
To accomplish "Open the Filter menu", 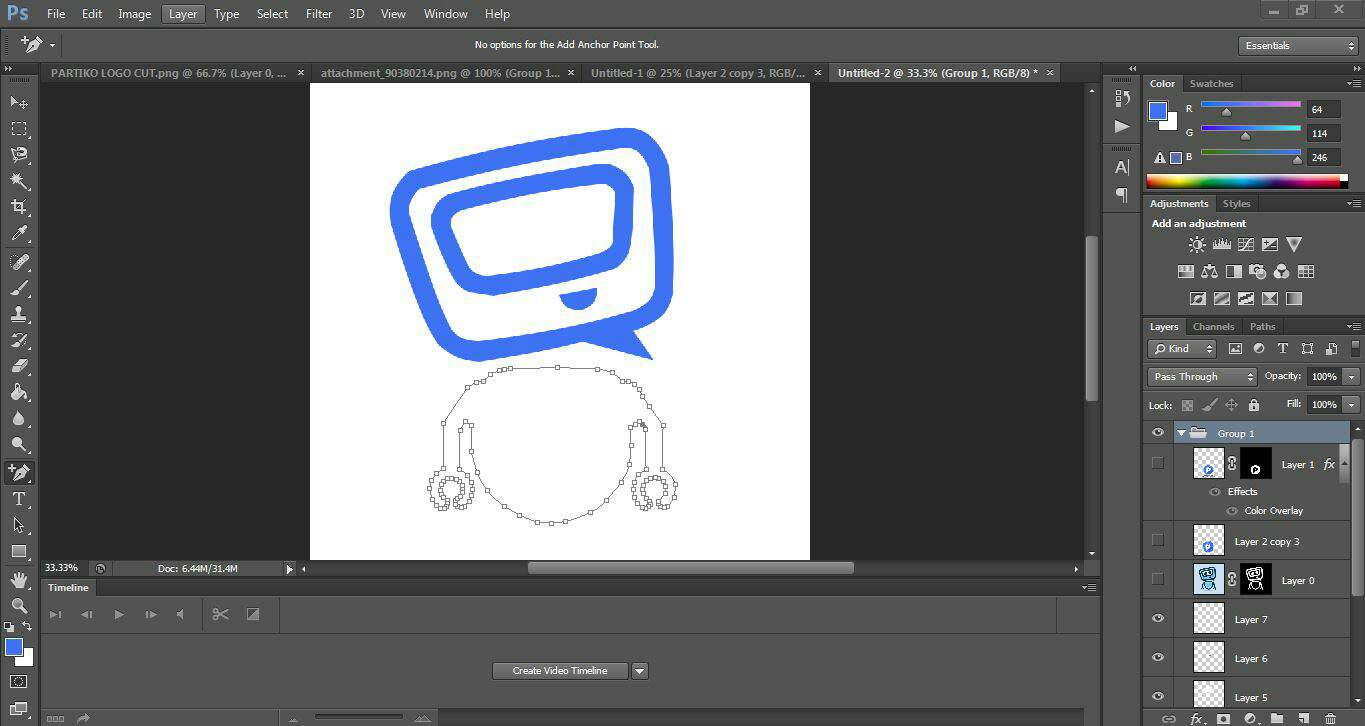I will coord(319,14).
